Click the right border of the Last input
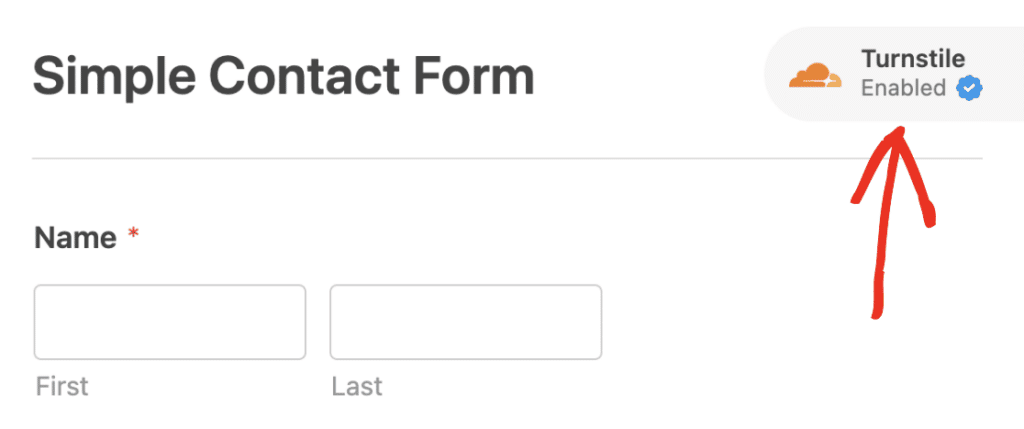 coord(601,322)
